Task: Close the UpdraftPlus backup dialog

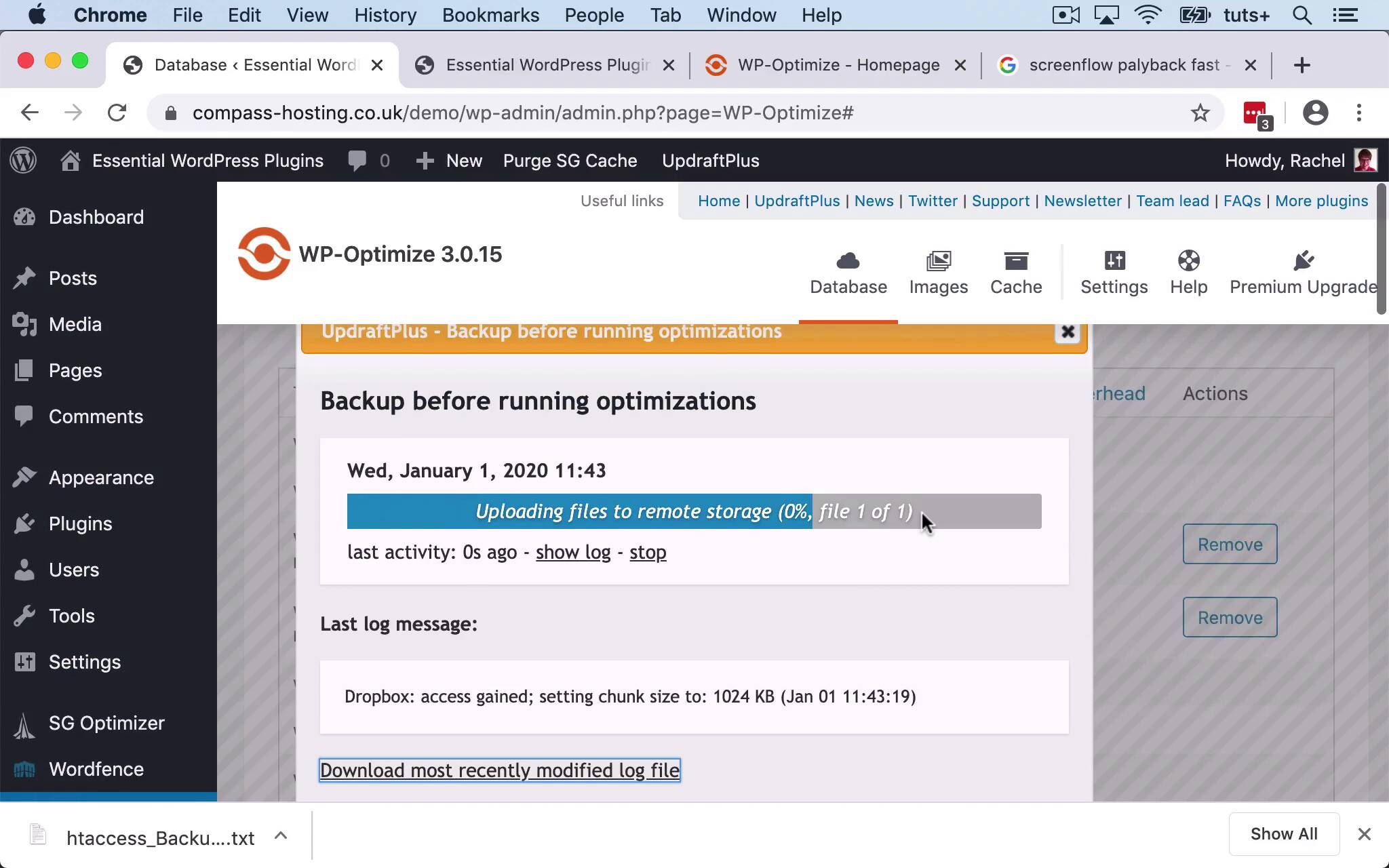Action: click(1068, 332)
